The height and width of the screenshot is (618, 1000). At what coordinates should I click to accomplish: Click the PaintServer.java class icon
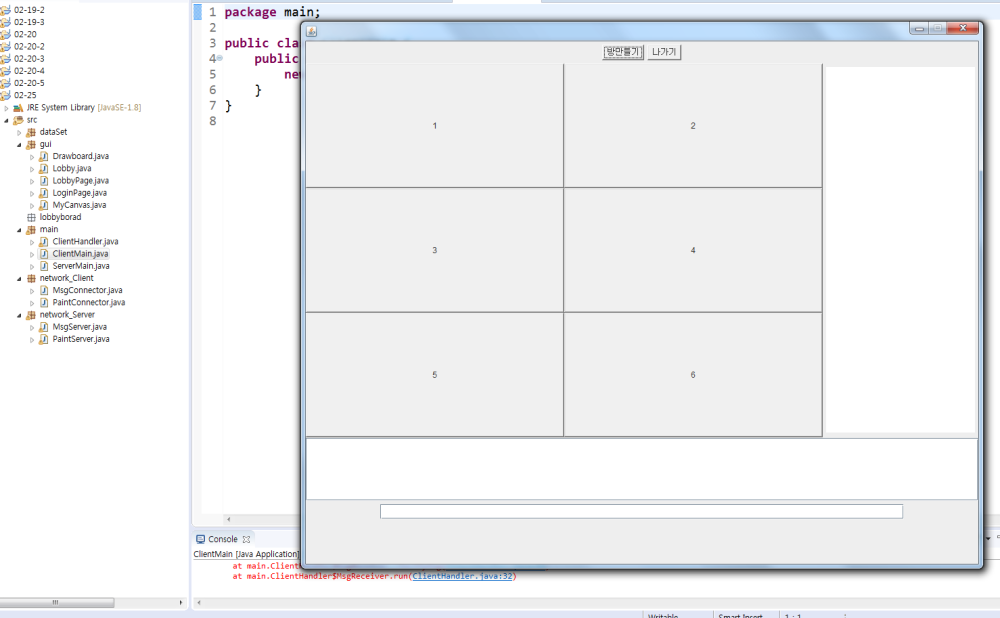(43, 338)
